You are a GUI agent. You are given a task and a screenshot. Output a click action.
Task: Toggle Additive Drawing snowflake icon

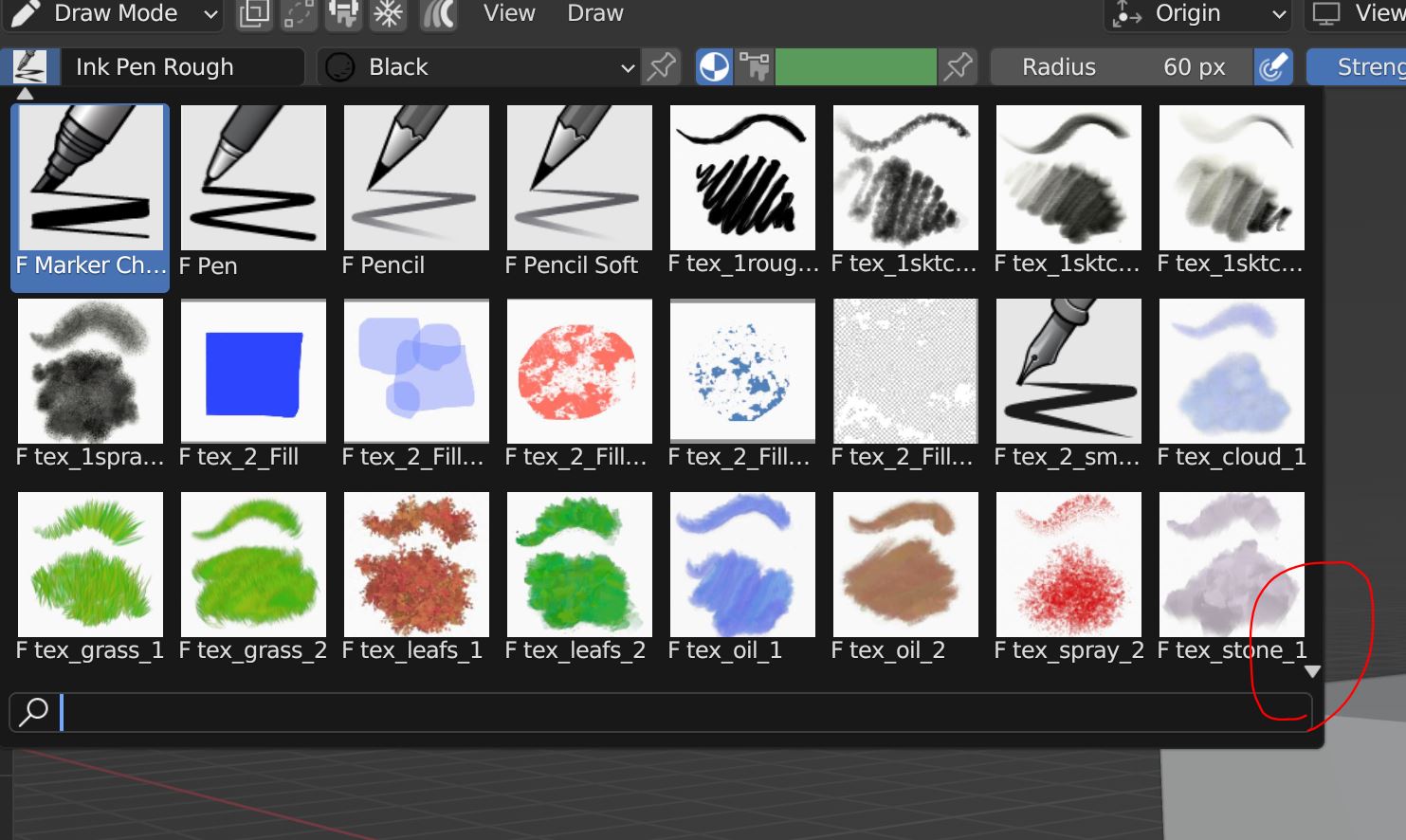click(x=389, y=13)
